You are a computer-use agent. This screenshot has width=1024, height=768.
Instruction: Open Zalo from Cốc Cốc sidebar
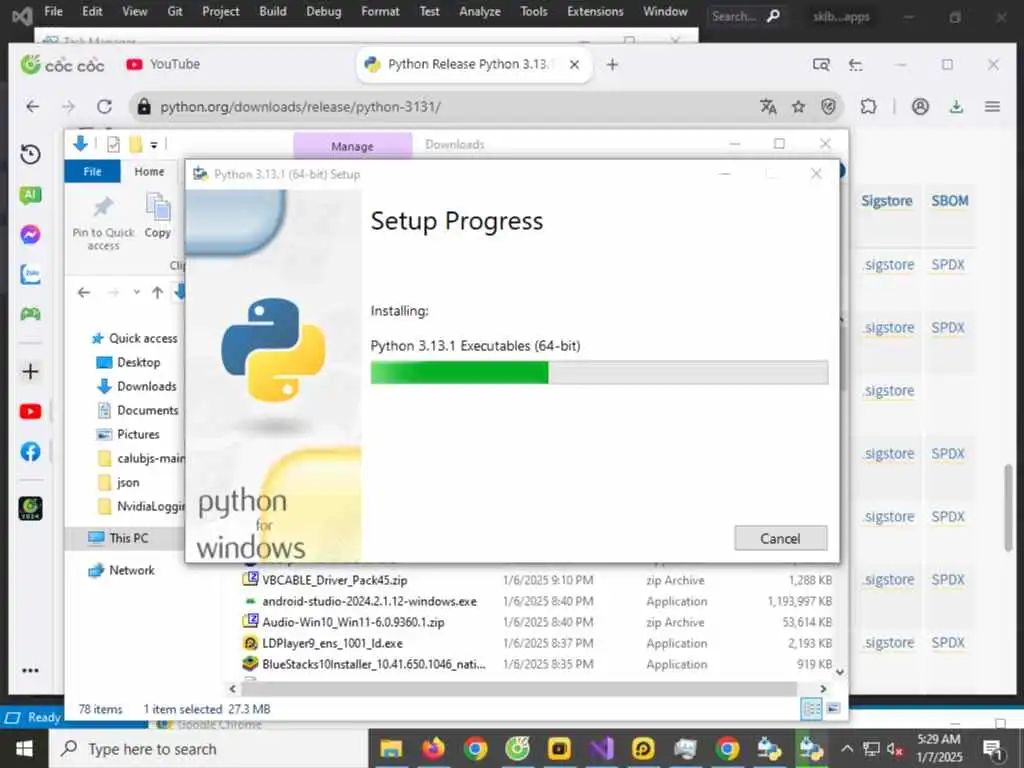pos(30,274)
